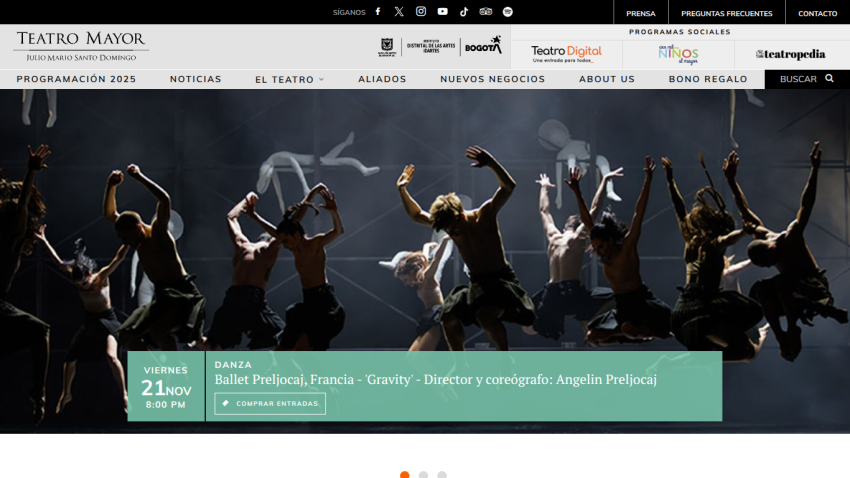Click the Buscar search field
This screenshot has width=850, height=478.
pos(807,79)
